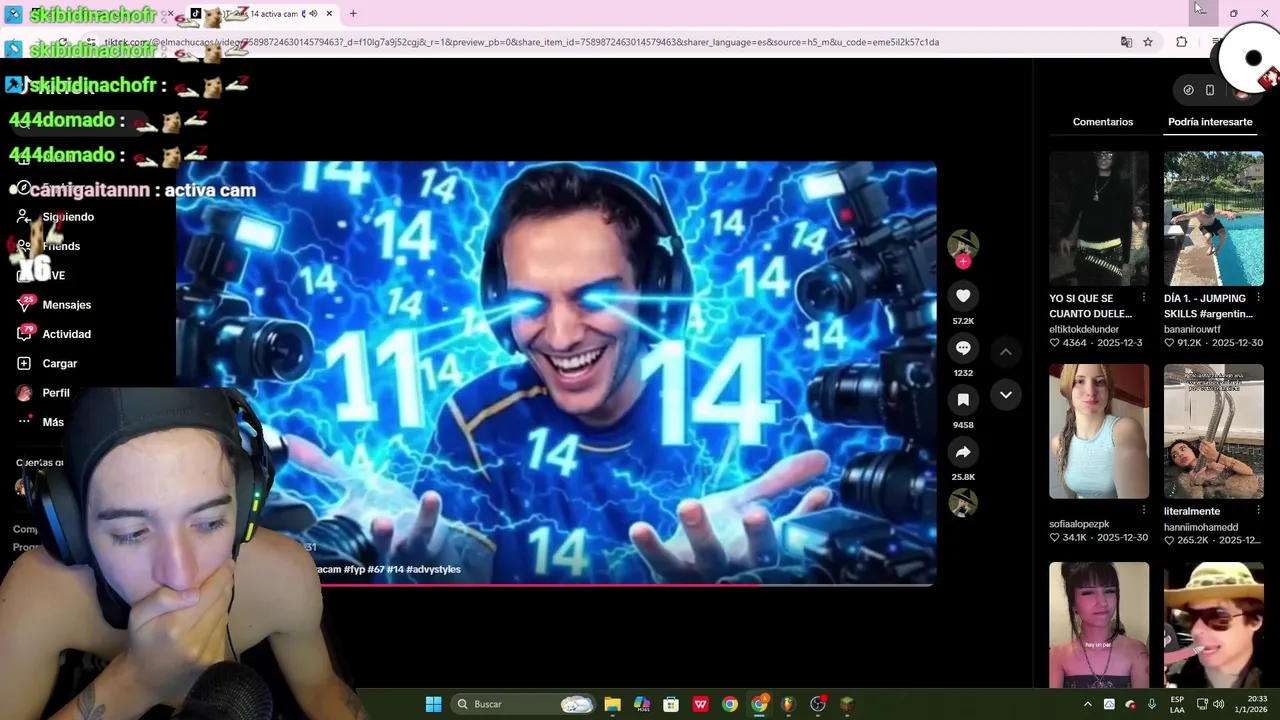Like the video with the heart icon
This screenshot has height=720, width=1280.
point(963,296)
